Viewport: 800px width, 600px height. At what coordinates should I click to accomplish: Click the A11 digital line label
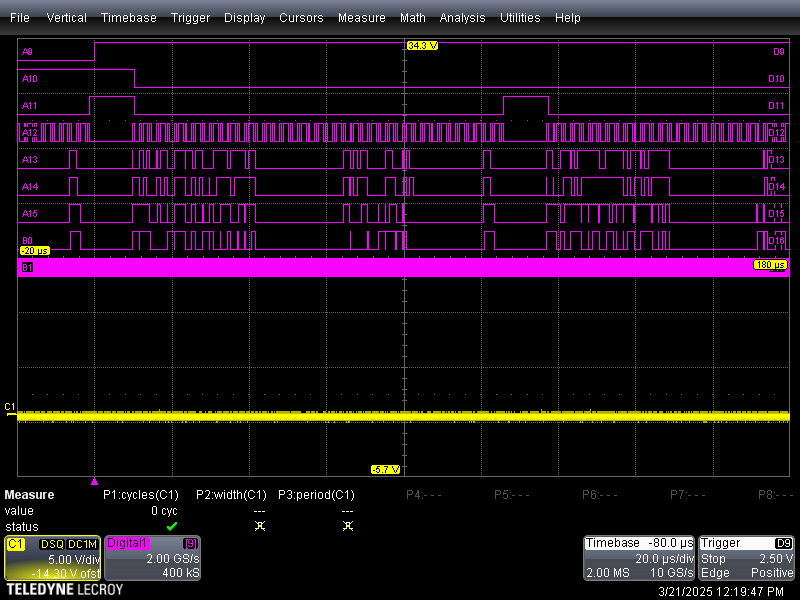30,106
